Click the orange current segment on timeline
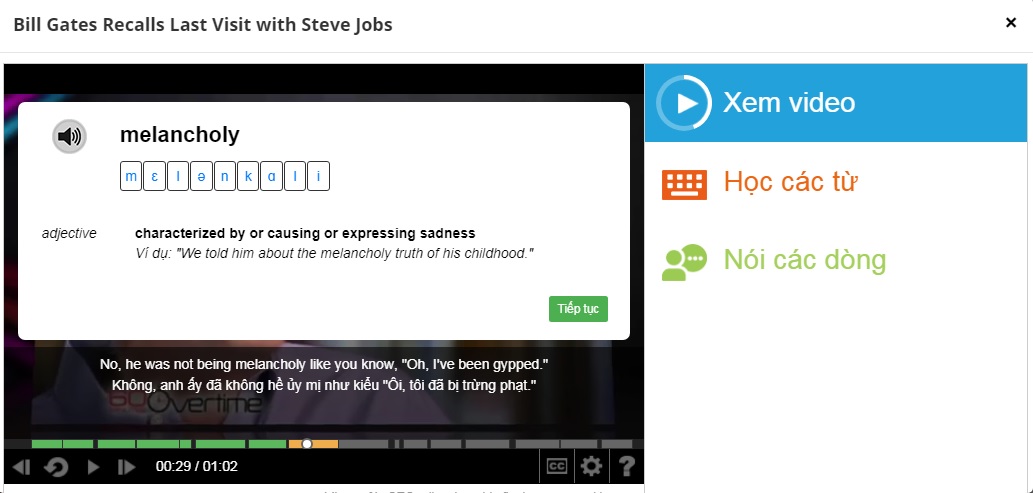Viewport: 1033px width, 493px height. pyautogui.click(x=313, y=444)
